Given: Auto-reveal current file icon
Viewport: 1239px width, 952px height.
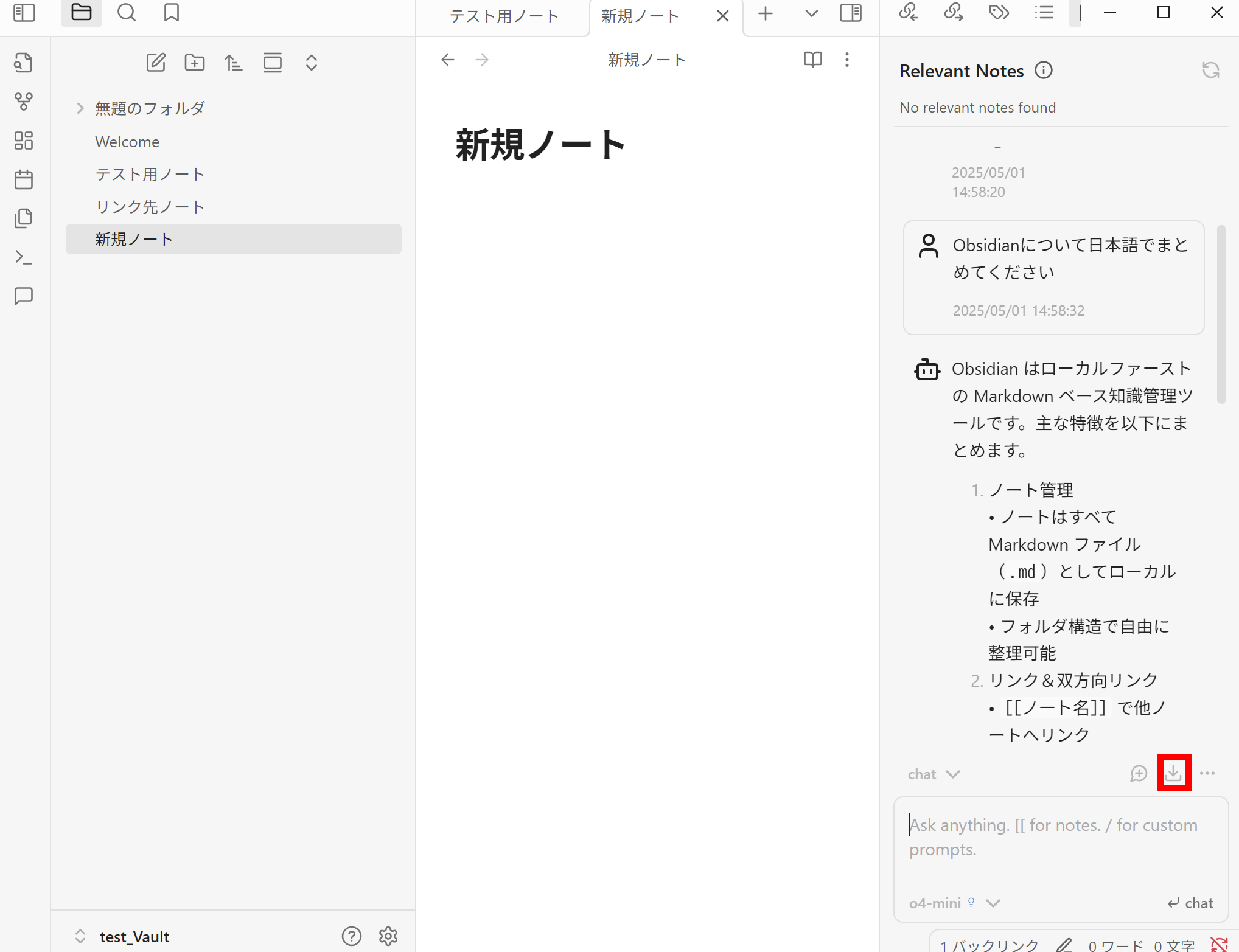Looking at the screenshot, I should tap(273, 63).
